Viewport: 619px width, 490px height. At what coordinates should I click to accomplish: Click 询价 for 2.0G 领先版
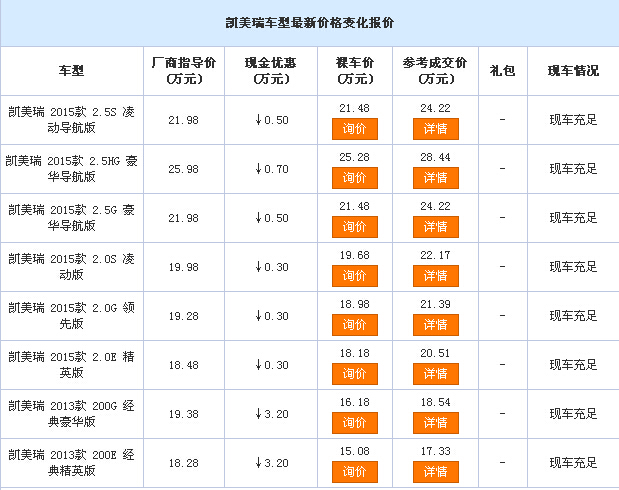click(x=355, y=325)
